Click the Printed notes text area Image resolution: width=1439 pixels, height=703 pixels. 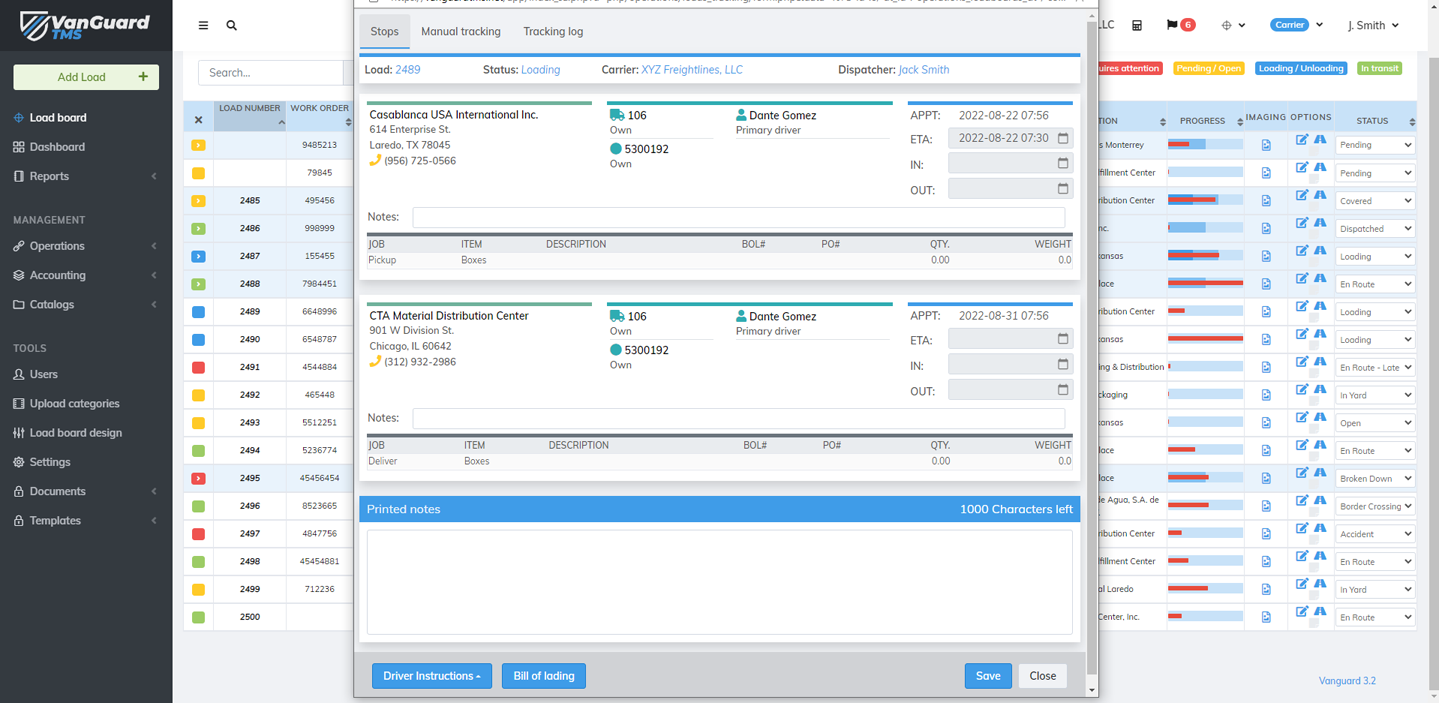[x=719, y=582]
